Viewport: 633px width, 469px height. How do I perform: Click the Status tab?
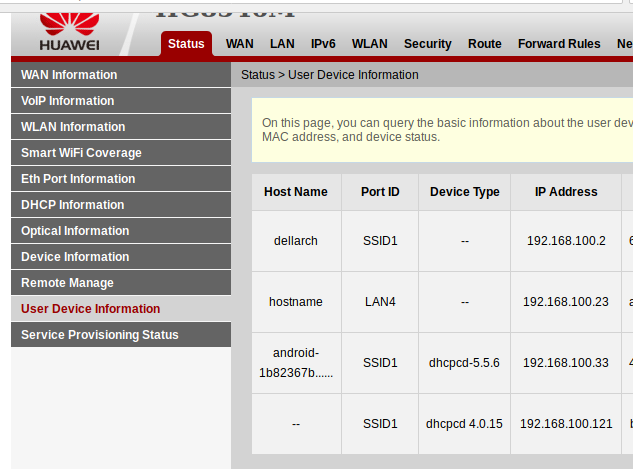pos(186,44)
